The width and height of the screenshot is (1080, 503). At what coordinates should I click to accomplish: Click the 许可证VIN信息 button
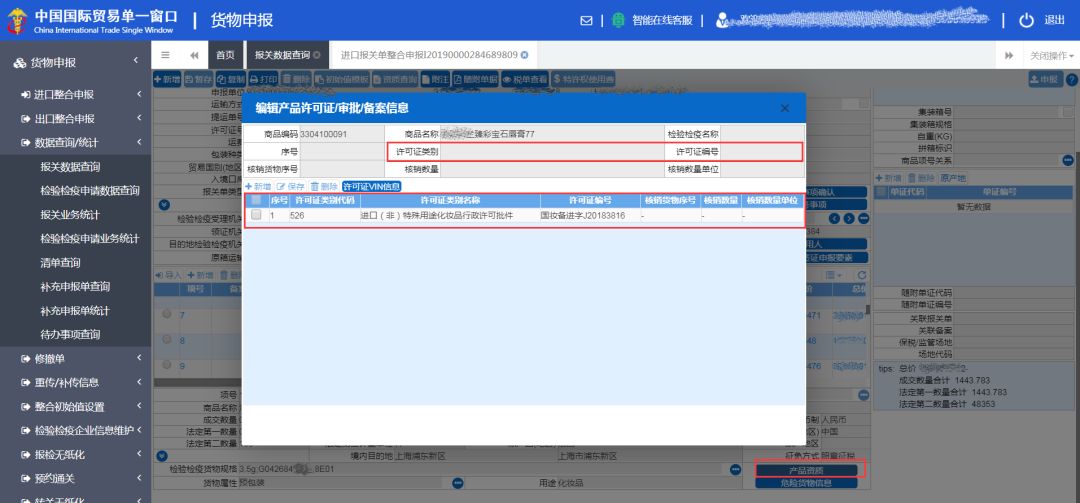point(371,186)
